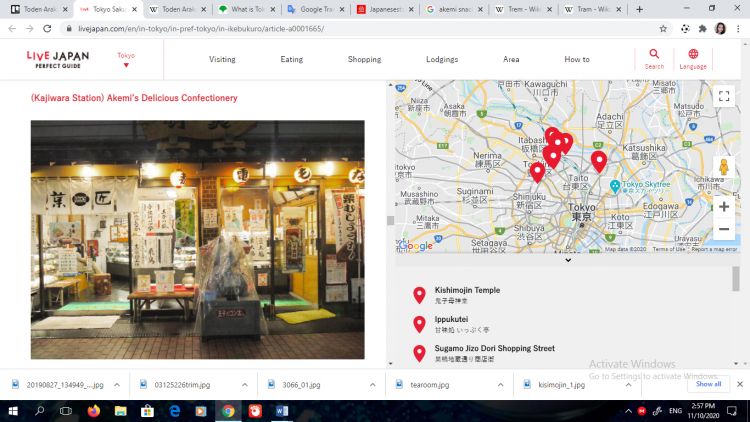Reload the current page
Image resolution: width=750 pixels, height=422 pixels.
click(x=47, y=29)
